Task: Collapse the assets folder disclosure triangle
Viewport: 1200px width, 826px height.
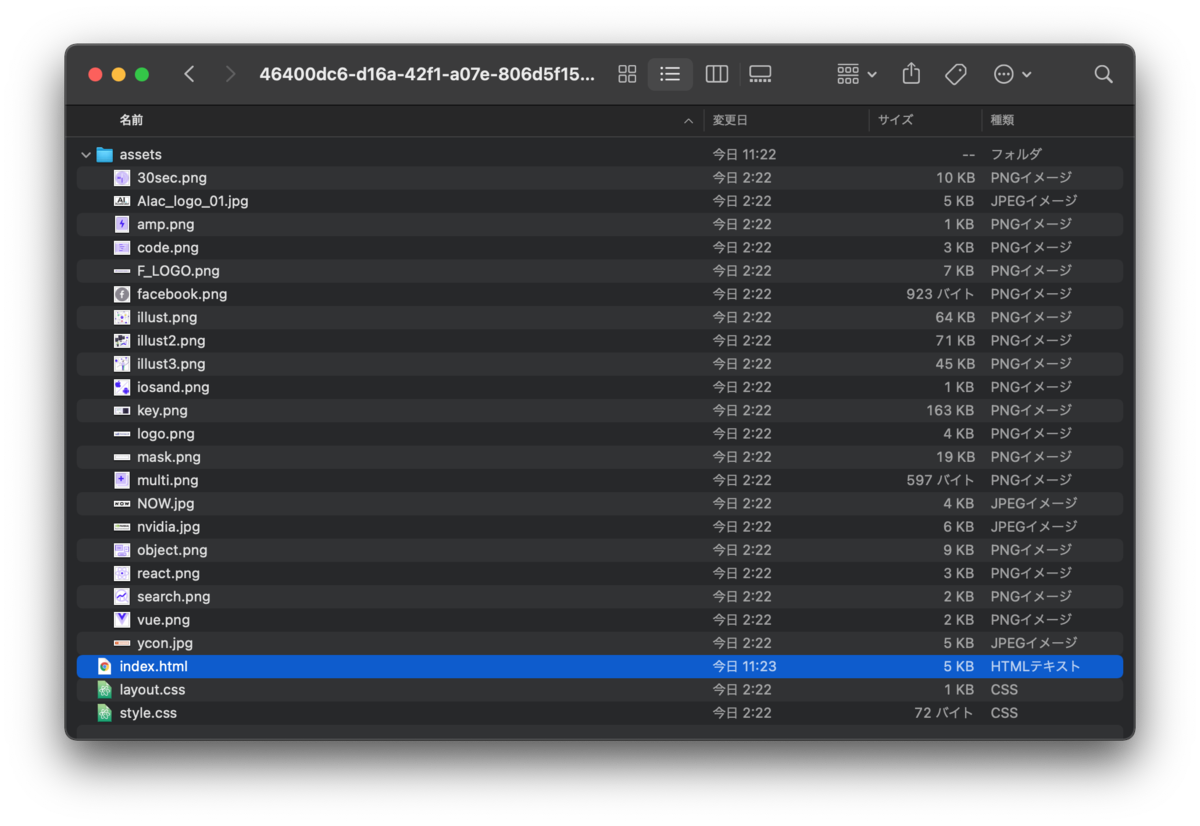Action: tap(85, 155)
